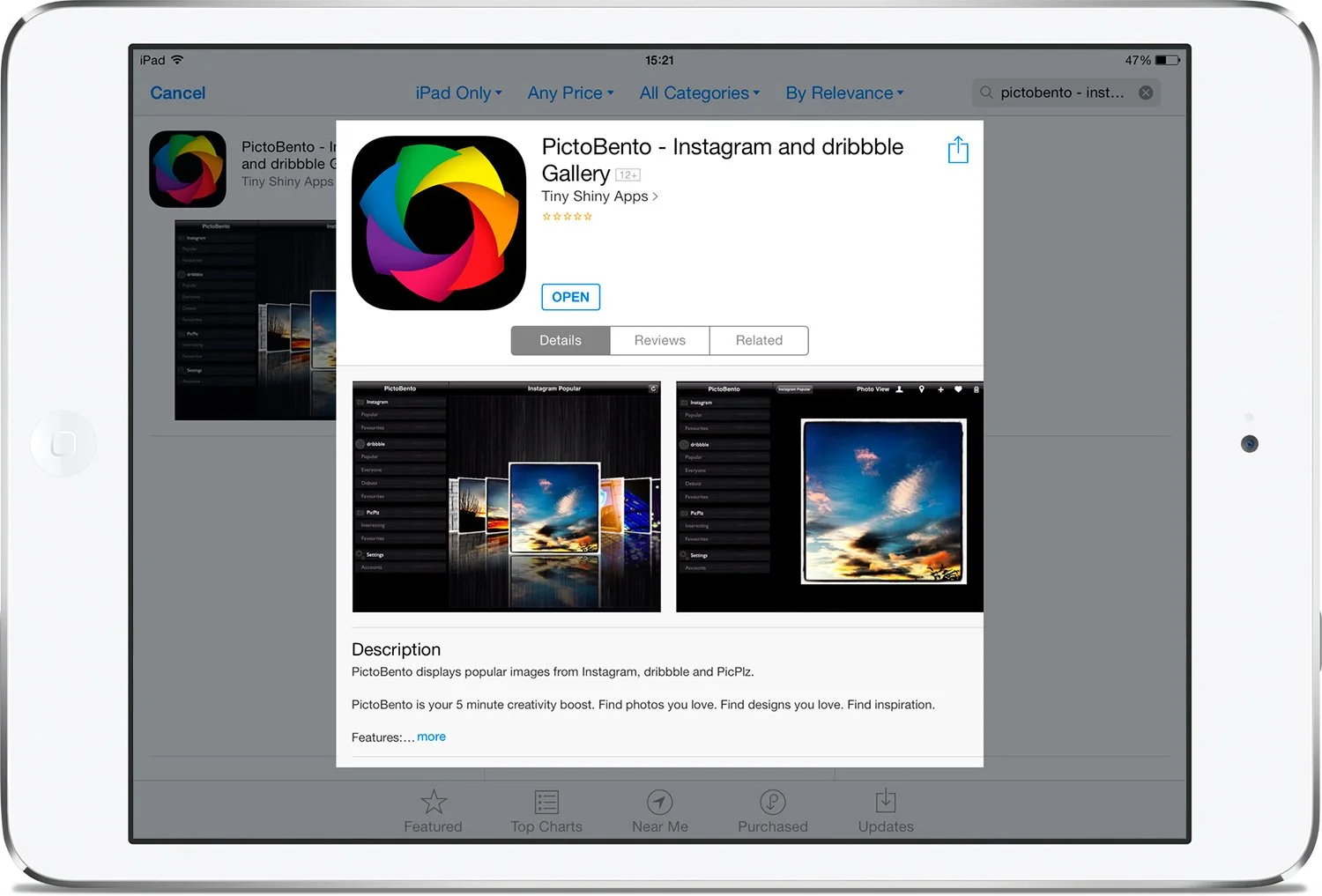The image size is (1322, 896).
Task: Tap the iPad home button
Action: [63, 443]
